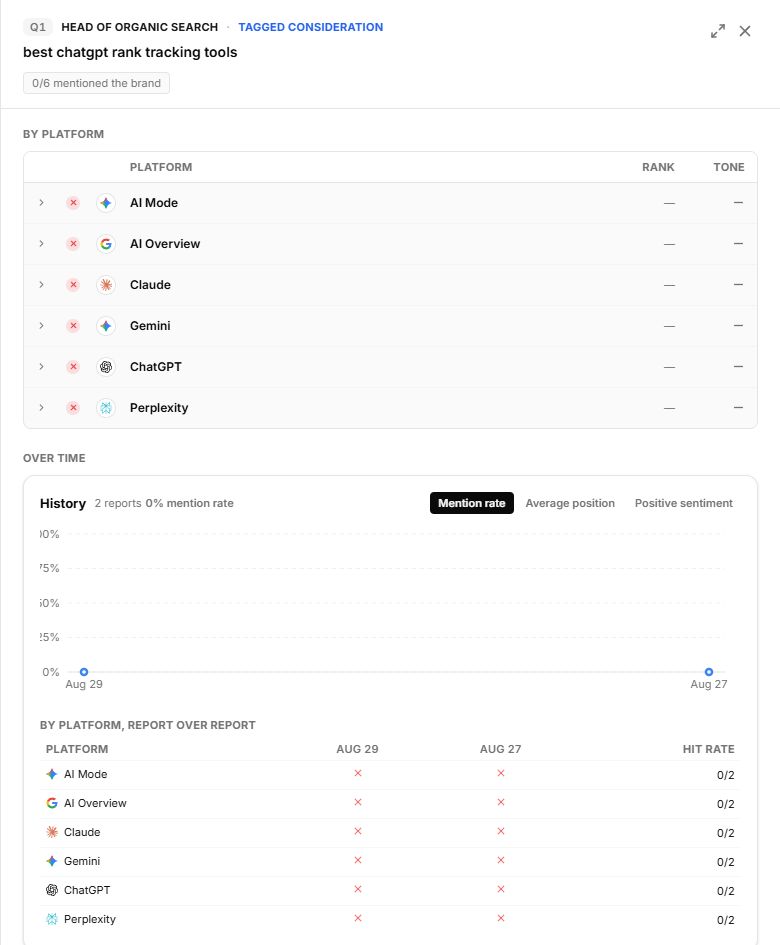Switch to Average position tab
This screenshot has height=945, width=780.
click(570, 503)
